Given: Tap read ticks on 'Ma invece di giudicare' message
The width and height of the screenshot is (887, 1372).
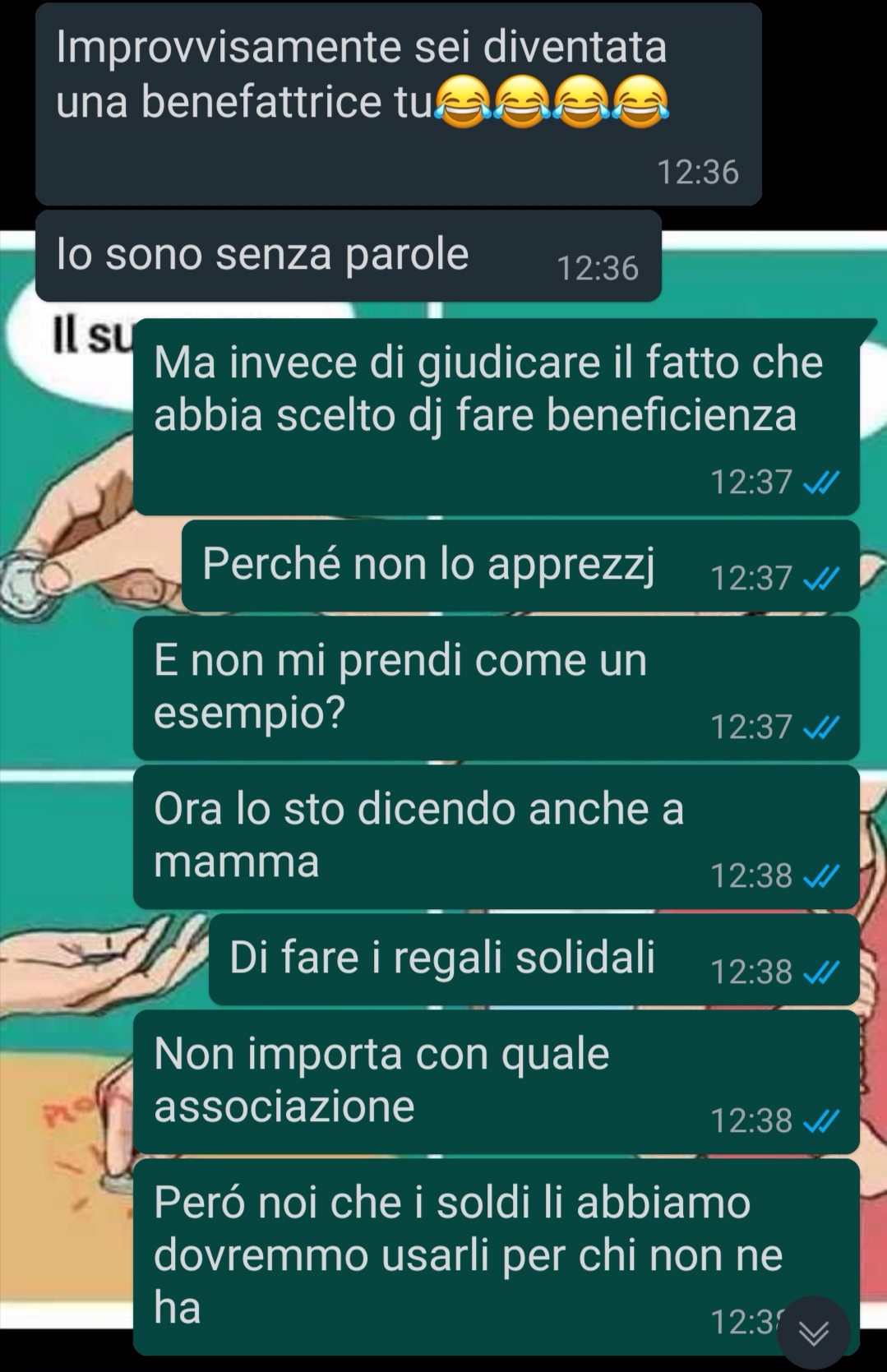Looking at the screenshot, I should 820,483.
